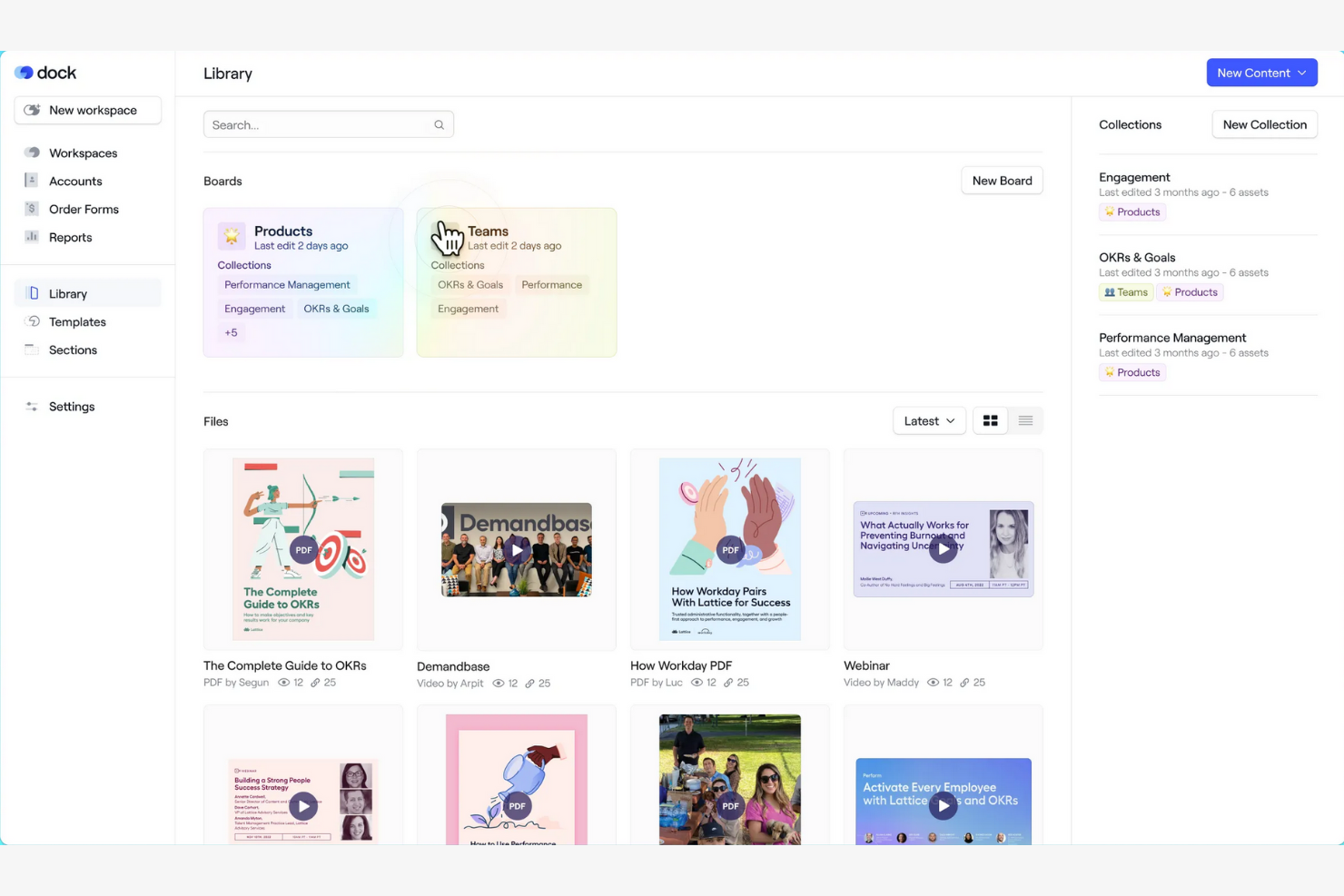Open the Latest sort dropdown
Viewport: 1344px width, 896px height.
(x=928, y=420)
